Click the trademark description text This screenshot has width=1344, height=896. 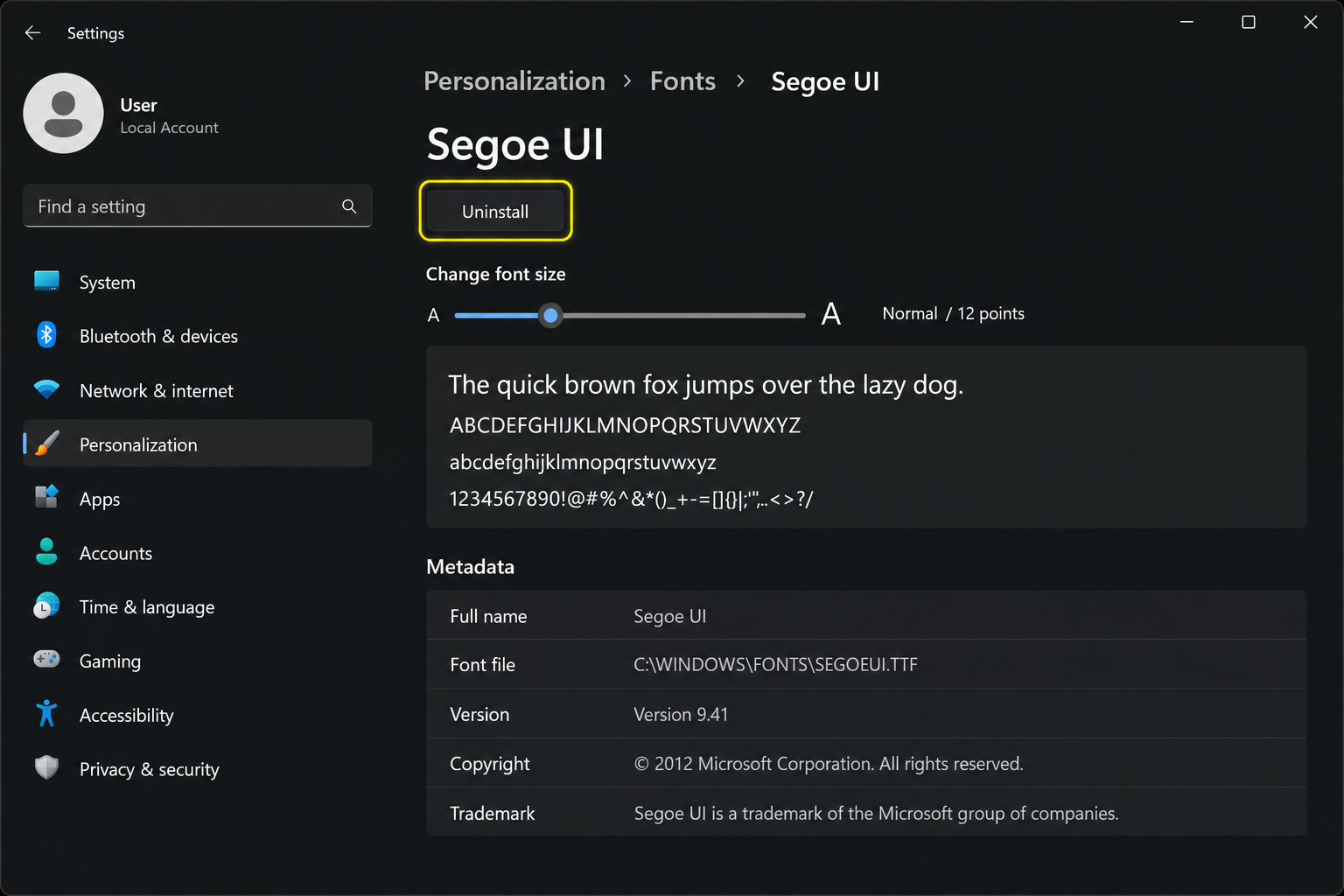pyautogui.click(x=876, y=814)
